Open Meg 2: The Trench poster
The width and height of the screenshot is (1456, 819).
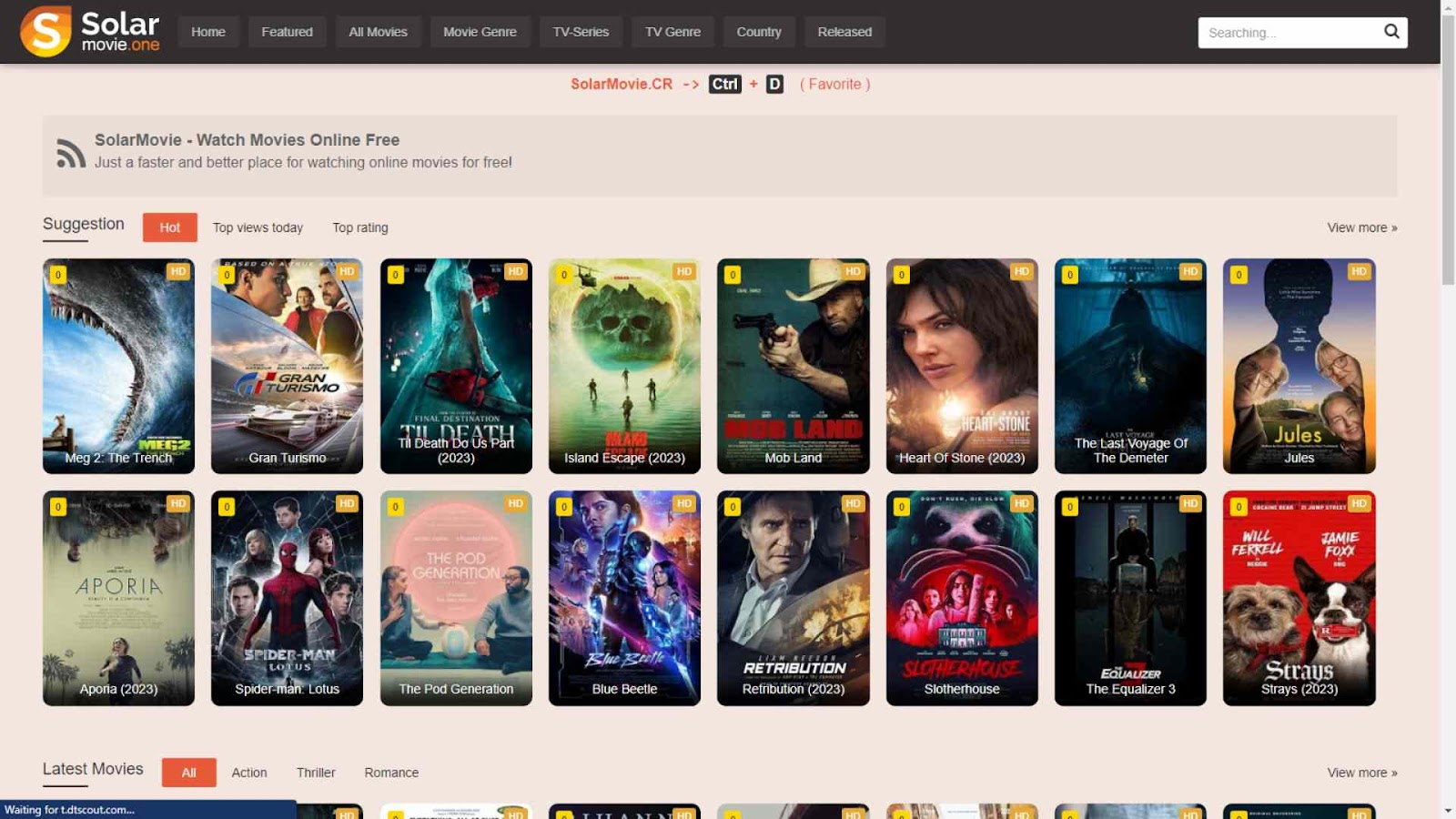(x=119, y=366)
